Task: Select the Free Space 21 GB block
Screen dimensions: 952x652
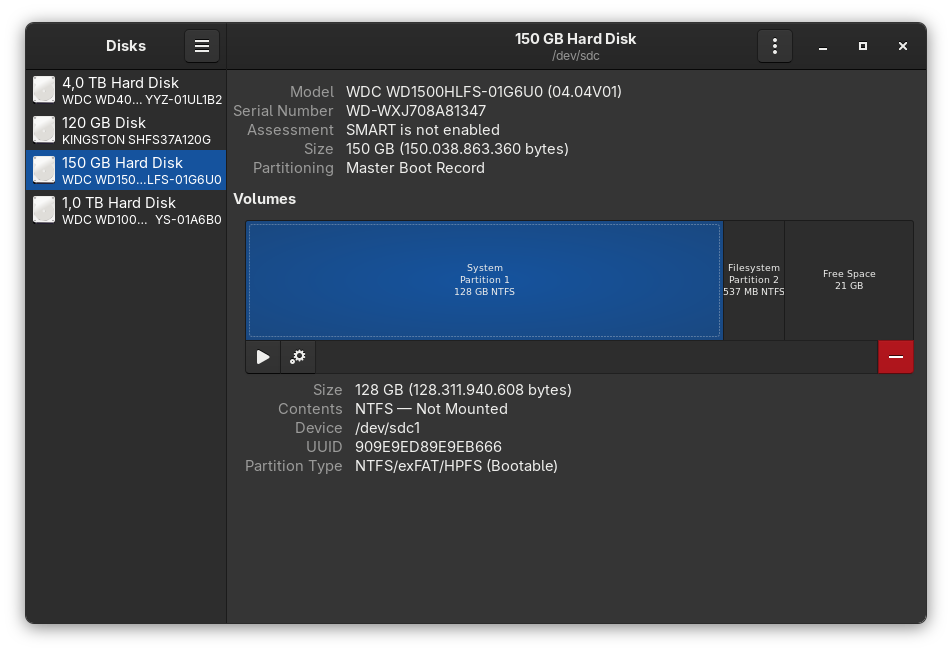Action: (849, 280)
